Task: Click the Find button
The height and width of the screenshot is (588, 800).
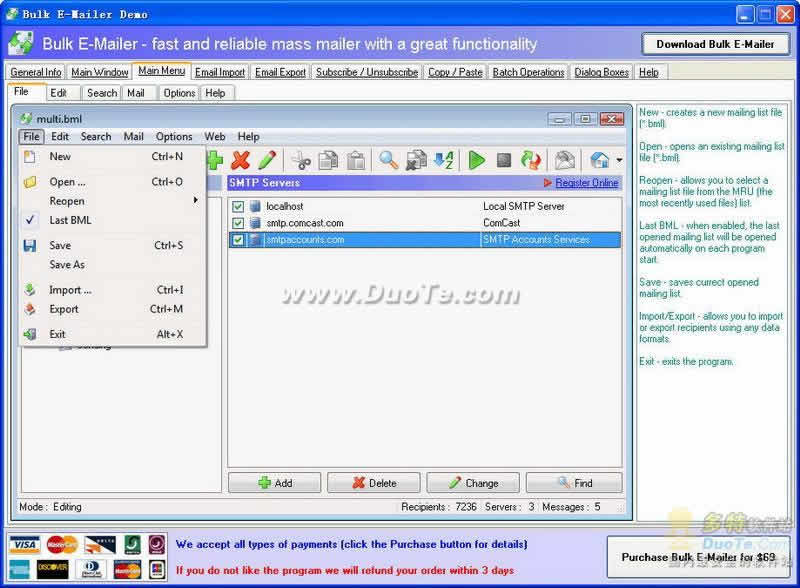Action: point(574,483)
